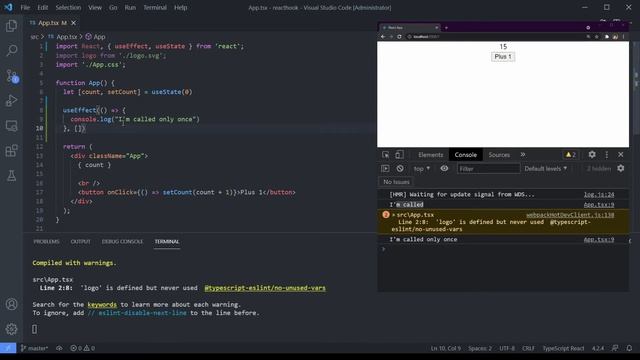The height and width of the screenshot is (360, 640).
Task: Close the App.tsx editor tab
Action: (x=73, y=23)
